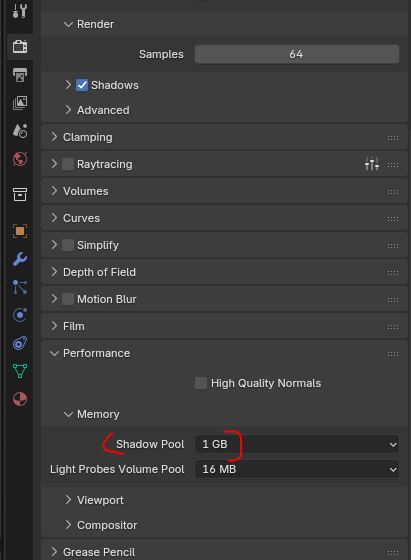Disable the Shadows checkbox
The image size is (411, 560).
82,85
